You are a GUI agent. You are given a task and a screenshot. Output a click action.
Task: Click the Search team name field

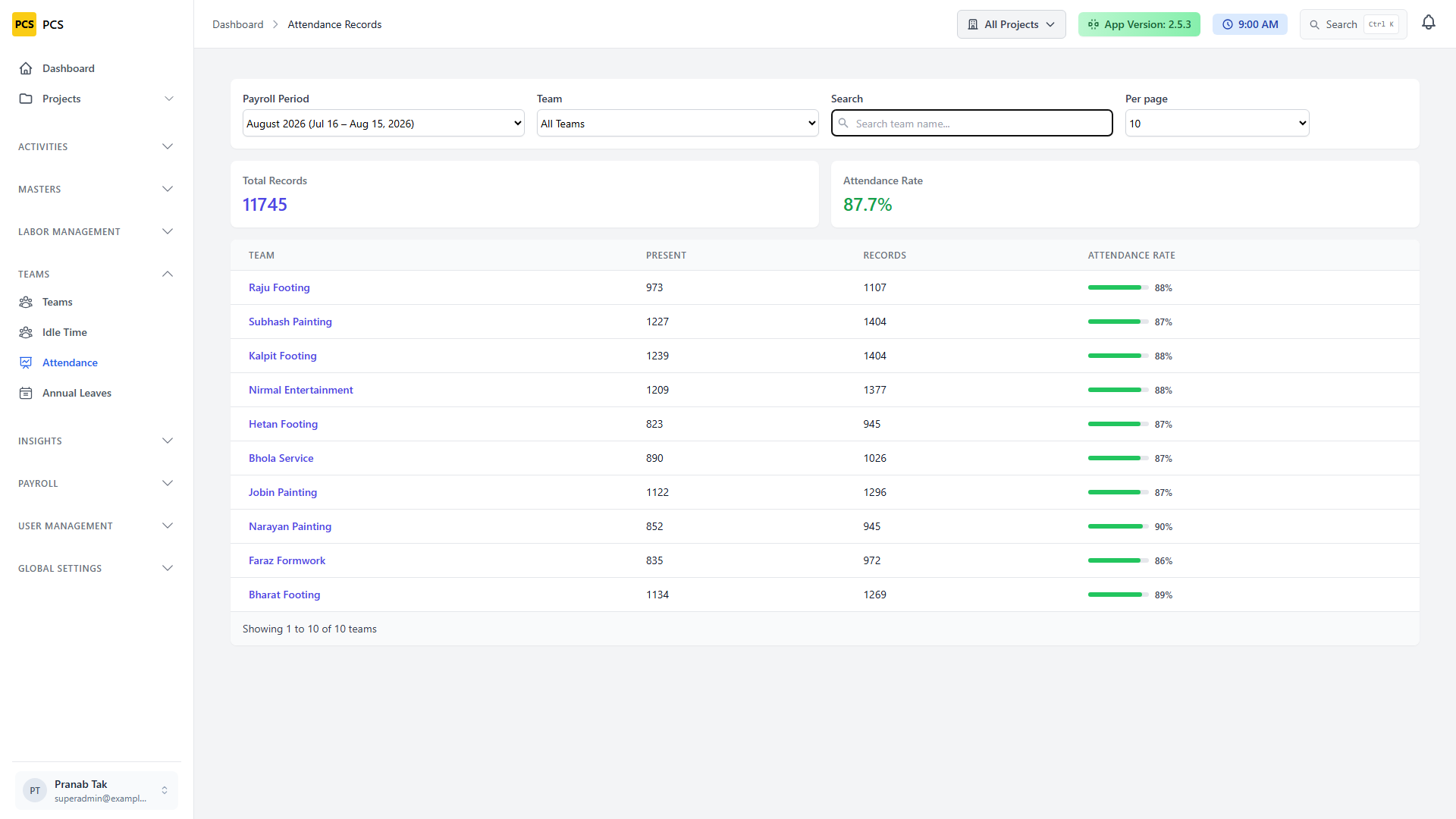point(972,124)
